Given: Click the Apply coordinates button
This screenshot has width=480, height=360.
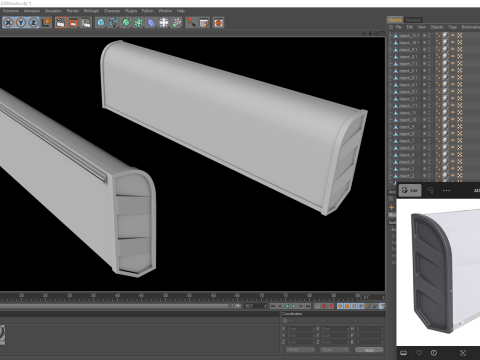Looking at the screenshot, I should click(369, 350).
